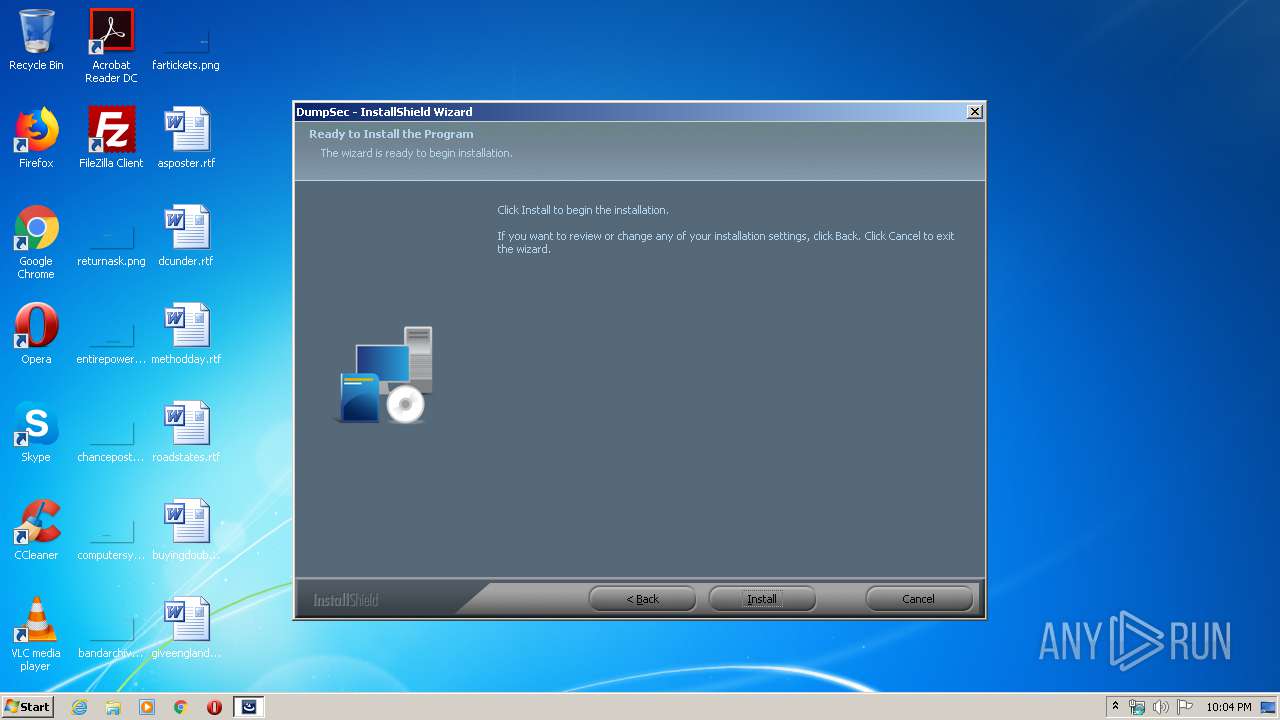Launch Opera desktop shortcut
1280x720 pixels.
point(36,334)
